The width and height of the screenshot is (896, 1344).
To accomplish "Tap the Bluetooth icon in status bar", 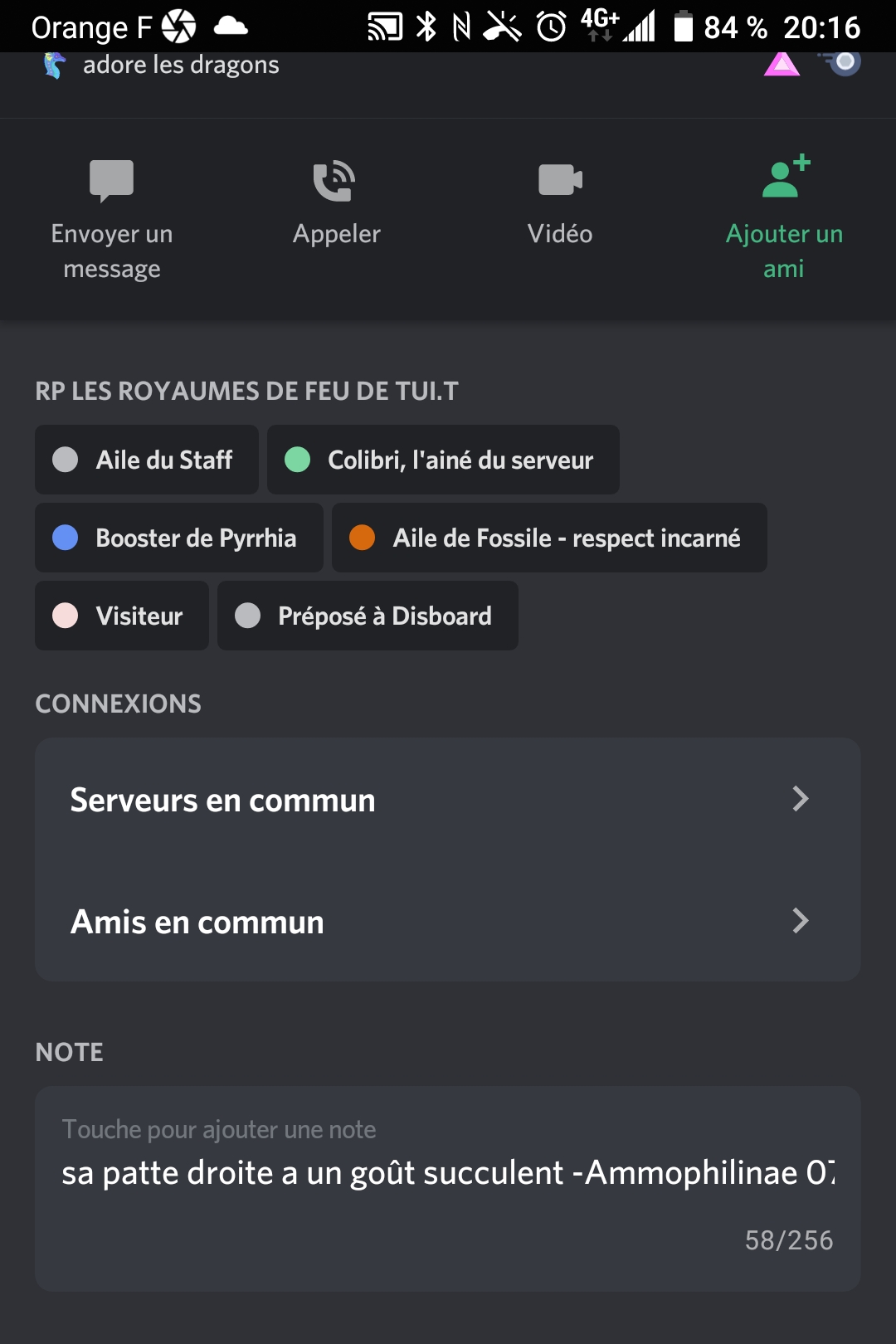I will (x=426, y=27).
